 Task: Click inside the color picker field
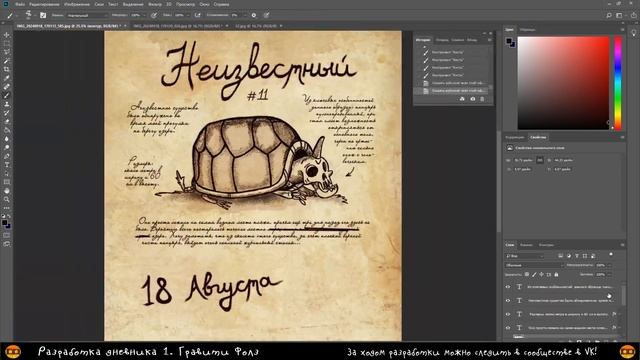coord(563,83)
